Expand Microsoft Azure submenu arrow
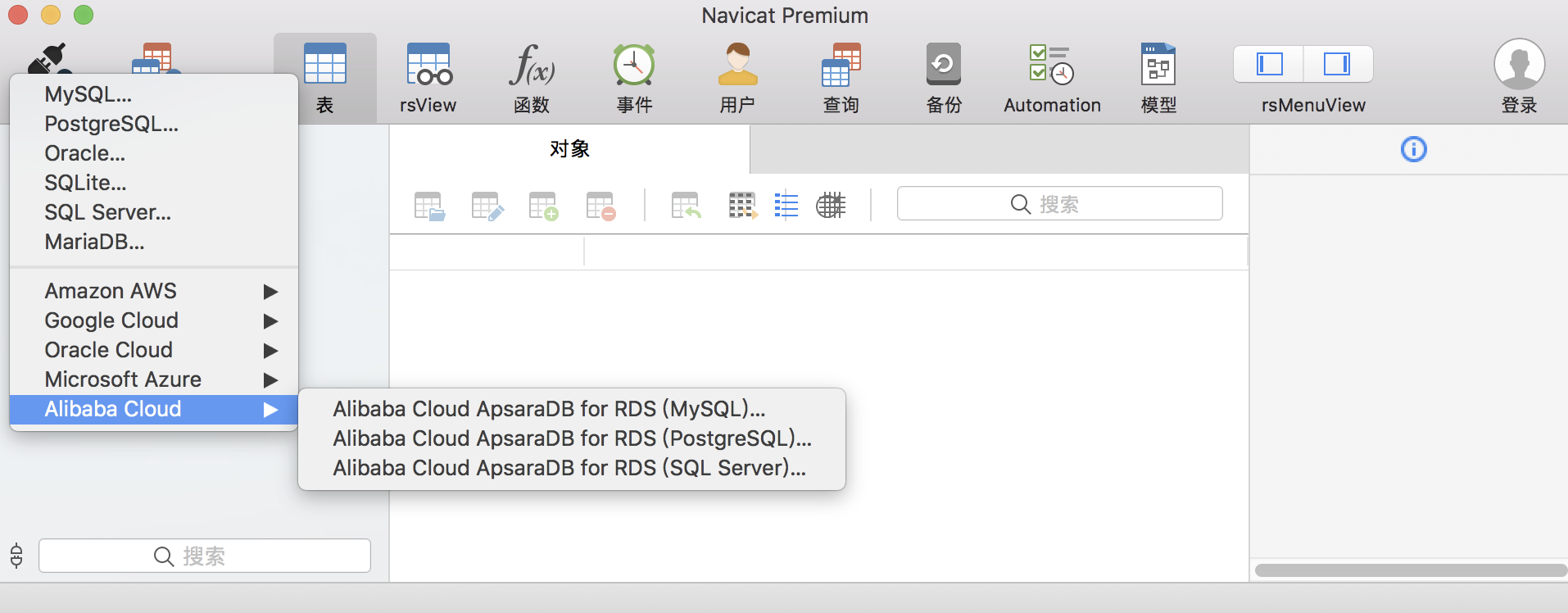Viewport: 1568px width, 613px height. [x=270, y=380]
